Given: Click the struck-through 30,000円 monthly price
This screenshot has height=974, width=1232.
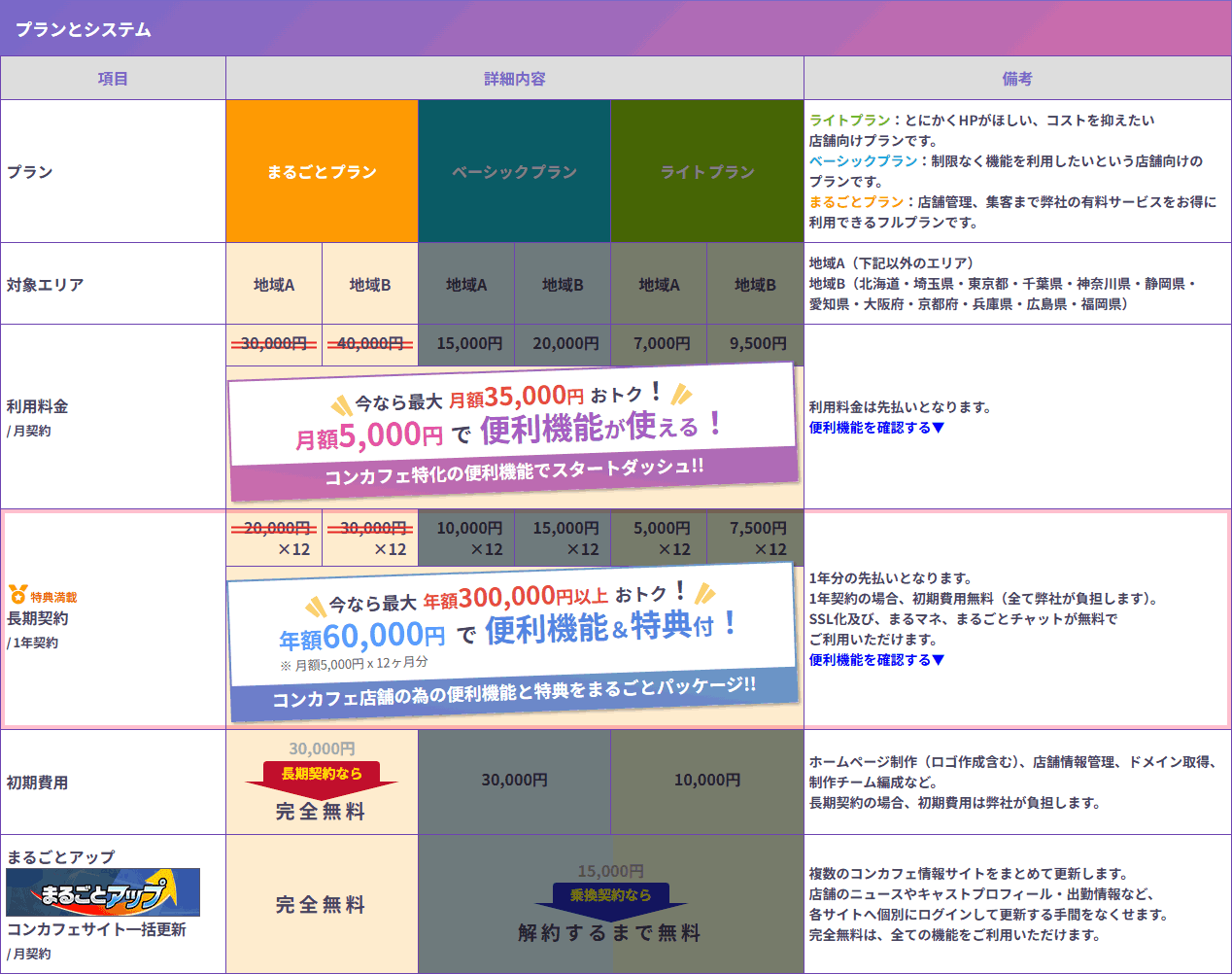Looking at the screenshot, I should pos(274,344).
